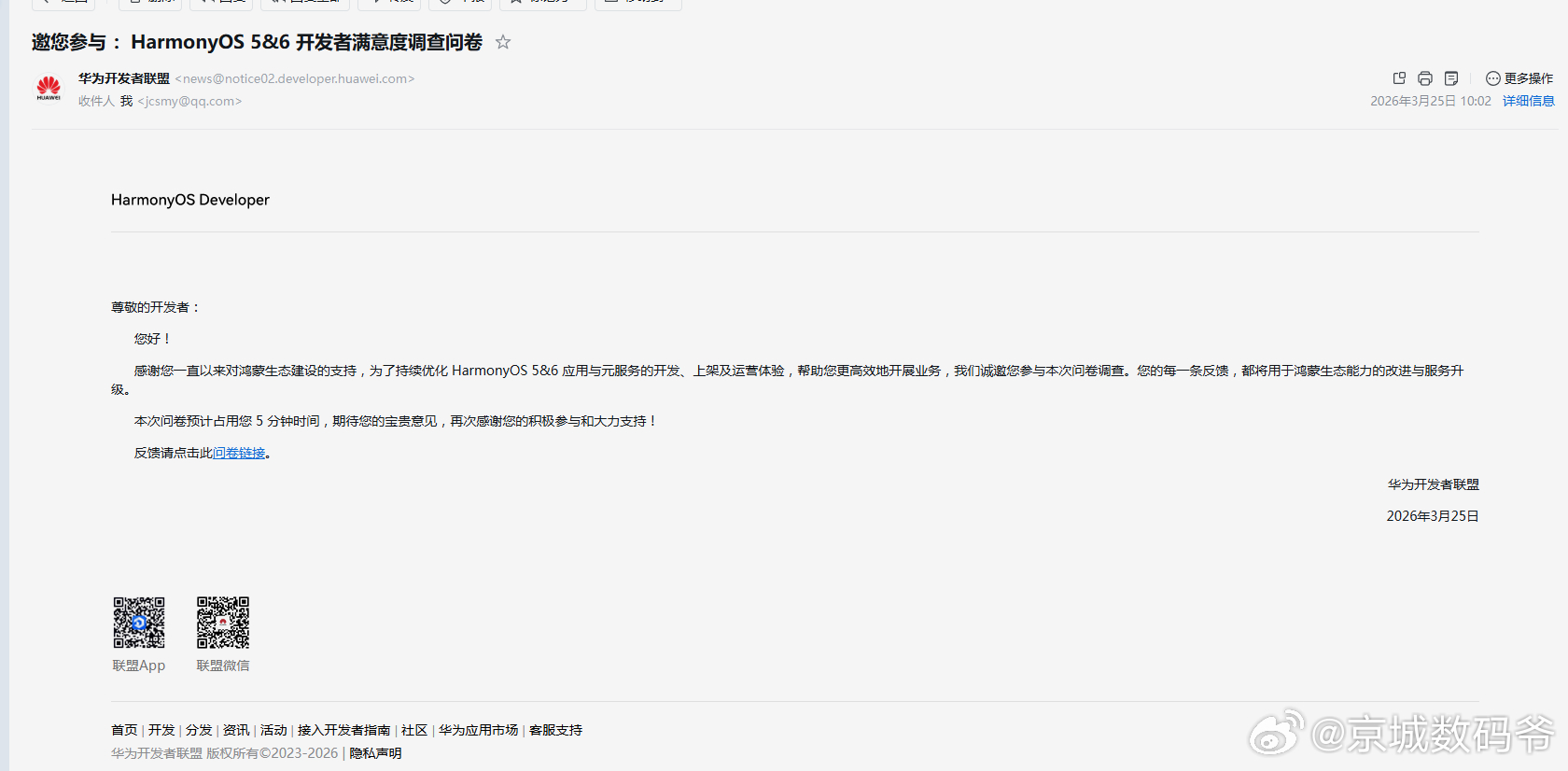
Task: Select sender address news@notice02.developer.huawei.com
Action: [295, 78]
